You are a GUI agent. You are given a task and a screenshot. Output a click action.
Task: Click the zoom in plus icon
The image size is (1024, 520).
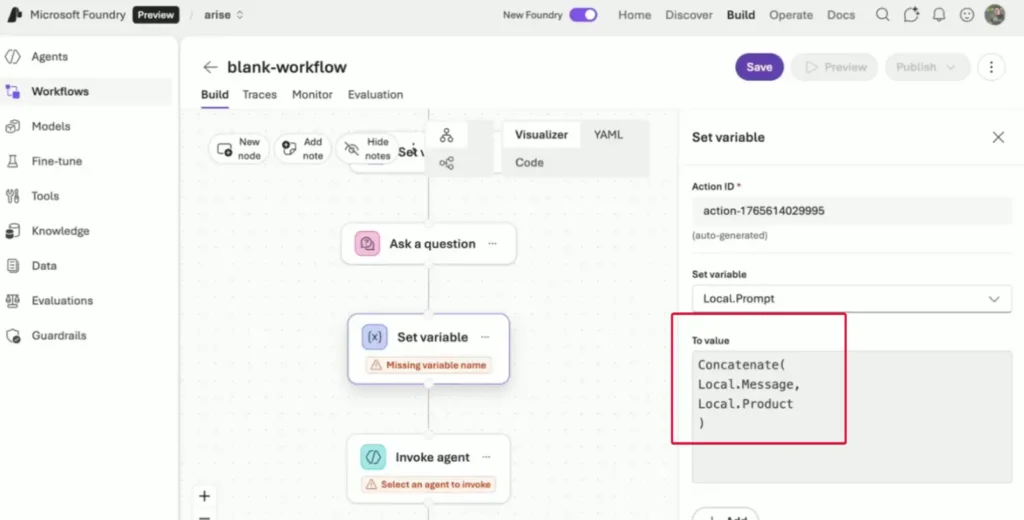204,496
